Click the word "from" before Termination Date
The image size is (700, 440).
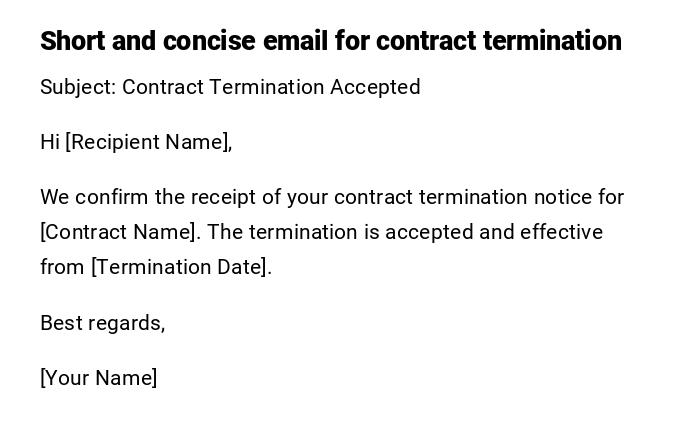pyautogui.click(x=62, y=267)
